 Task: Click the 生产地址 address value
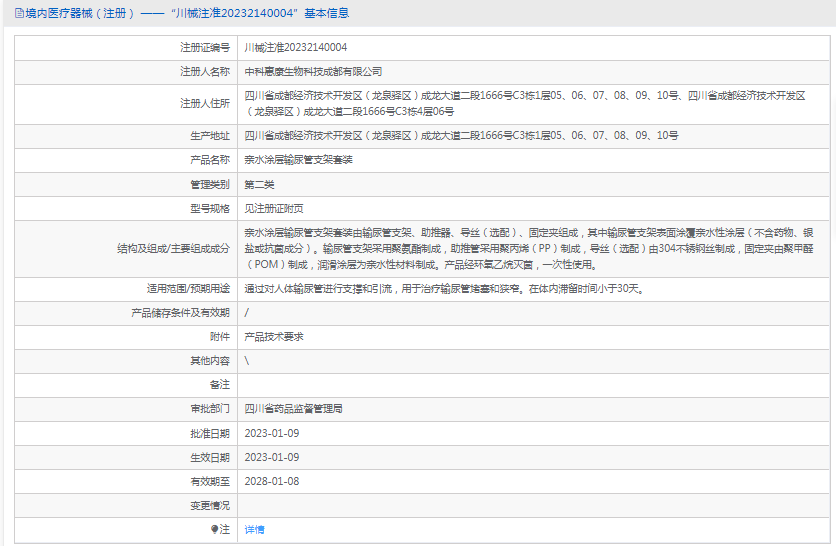pyautogui.click(x=461, y=136)
